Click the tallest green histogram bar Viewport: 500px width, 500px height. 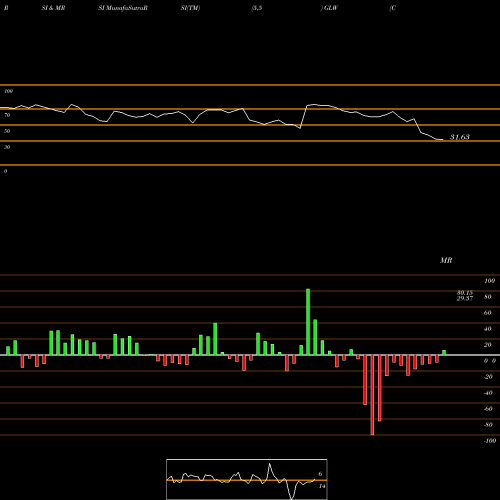(308, 322)
